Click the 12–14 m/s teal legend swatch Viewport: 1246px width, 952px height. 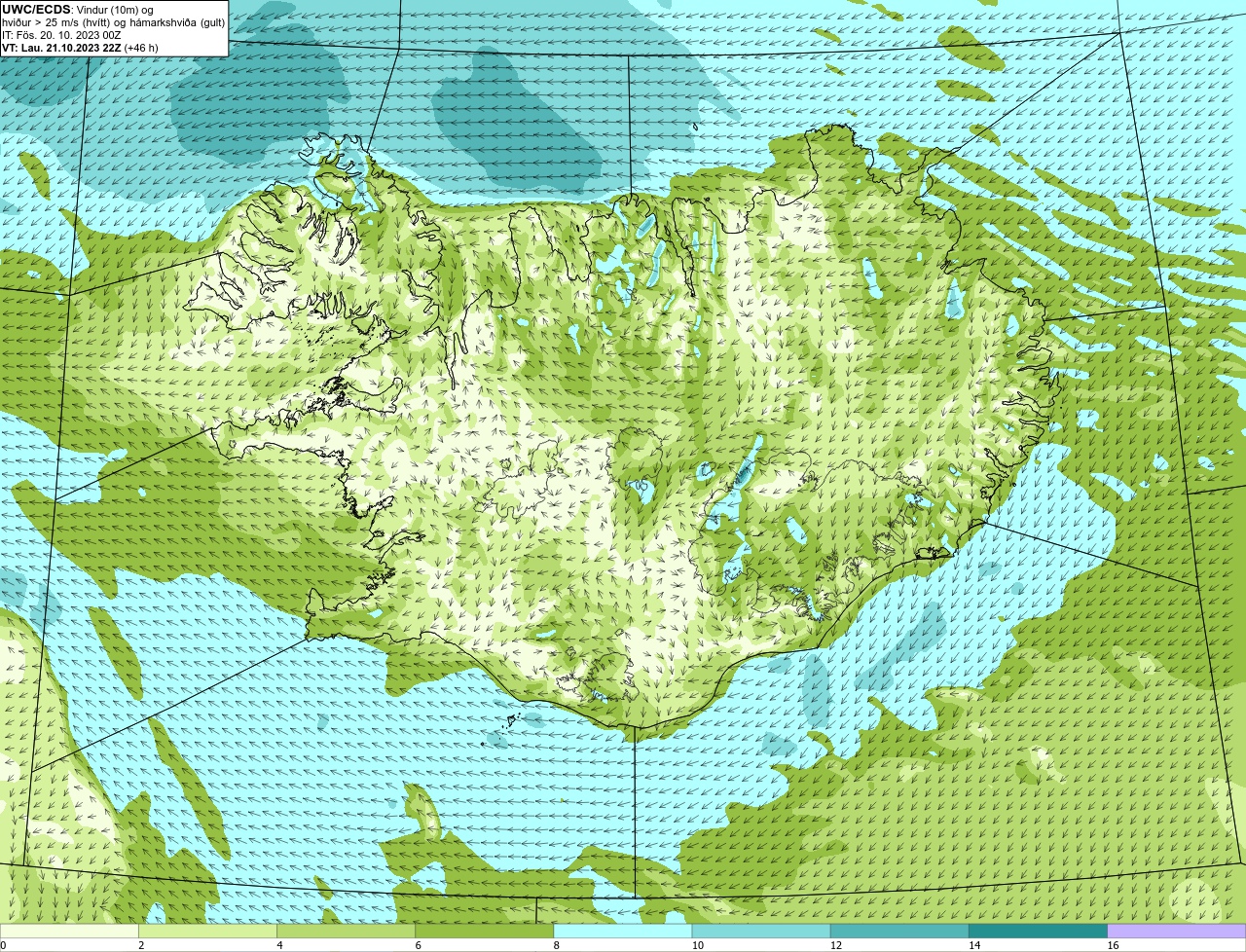[x=899, y=931]
